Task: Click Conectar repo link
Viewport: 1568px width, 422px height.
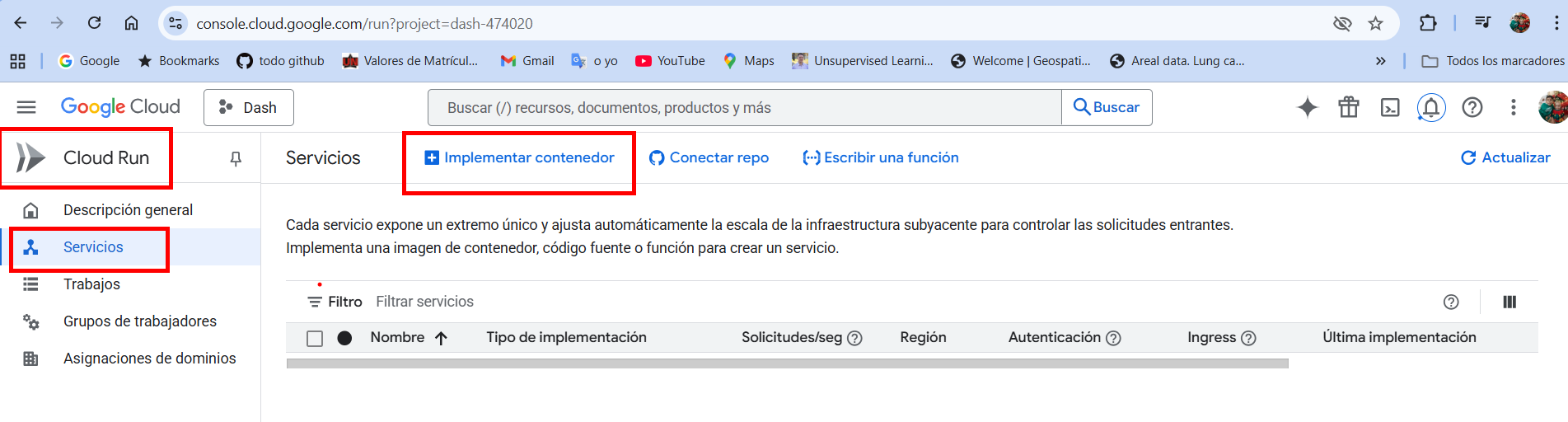Action: pos(709,157)
